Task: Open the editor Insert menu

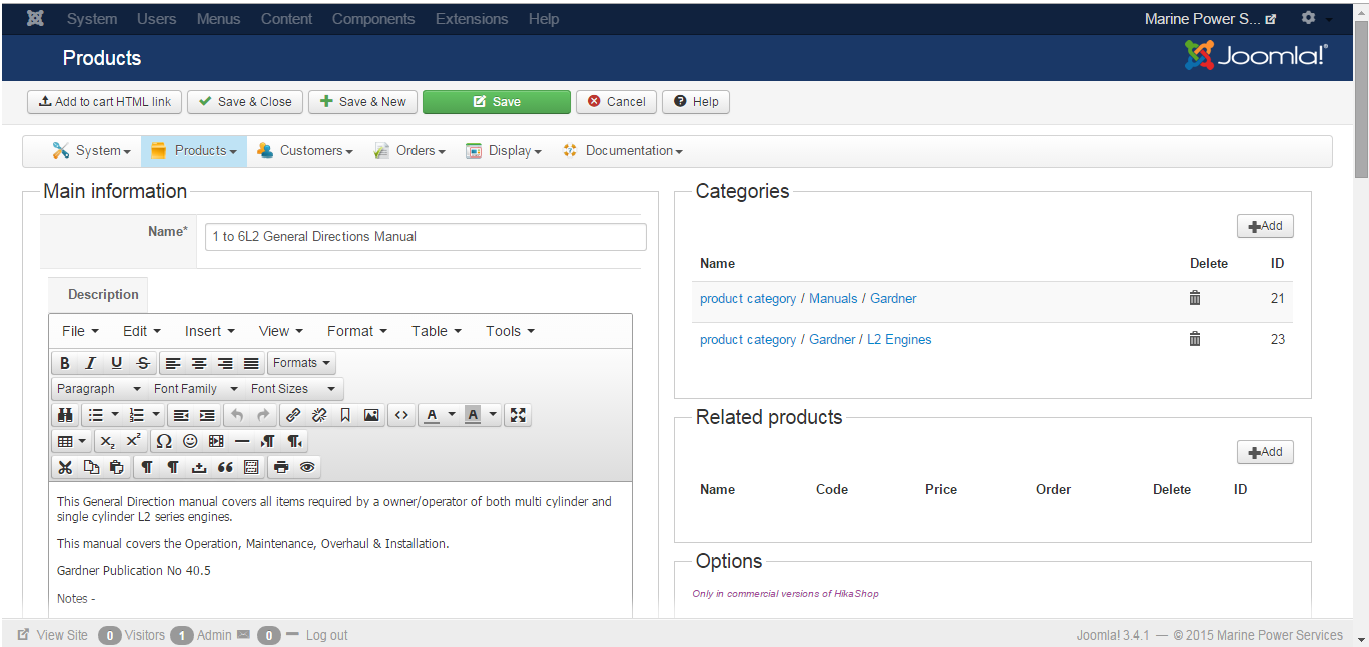Action: coord(209,331)
